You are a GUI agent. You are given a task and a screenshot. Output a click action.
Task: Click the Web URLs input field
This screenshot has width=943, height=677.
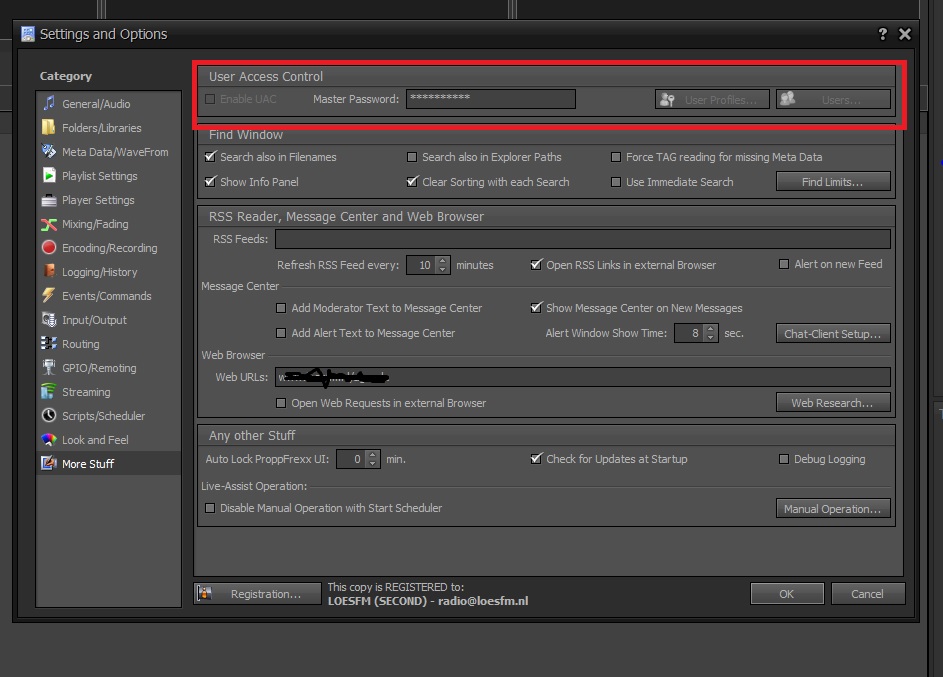tap(583, 377)
